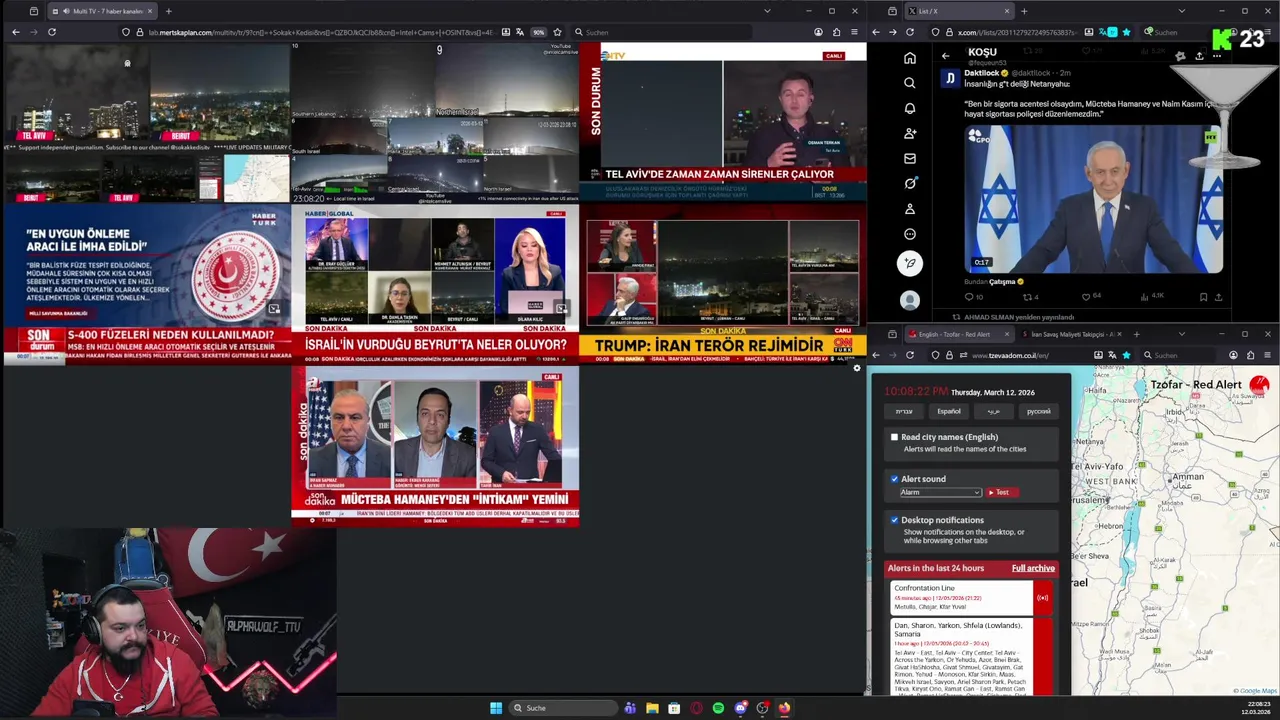Open X Profile icon in sidebar

click(909, 209)
